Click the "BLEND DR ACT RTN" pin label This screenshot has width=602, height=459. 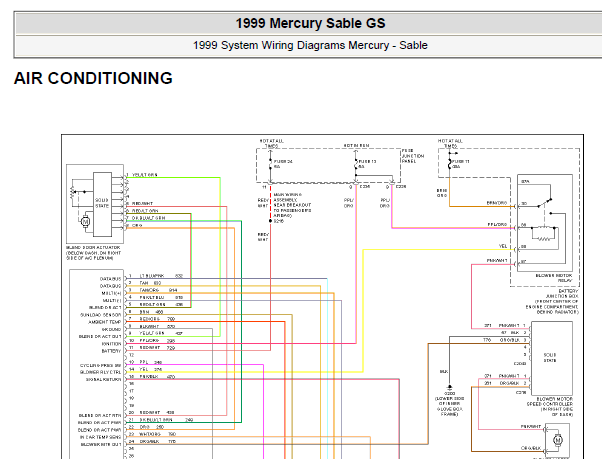click(100, 416)
